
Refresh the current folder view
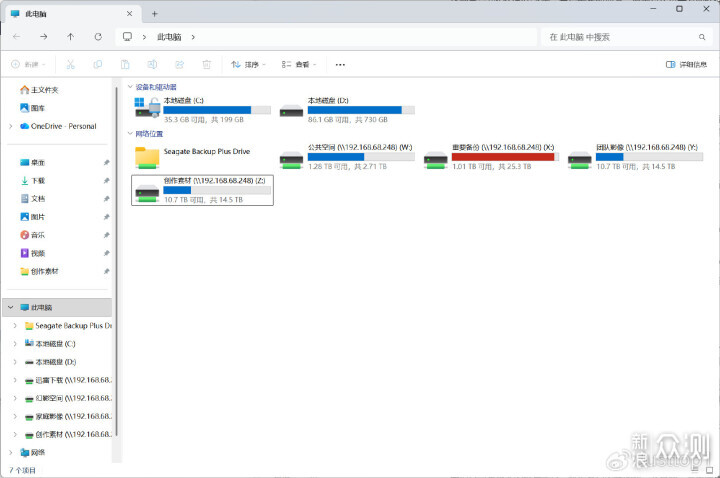pos(98,37)
